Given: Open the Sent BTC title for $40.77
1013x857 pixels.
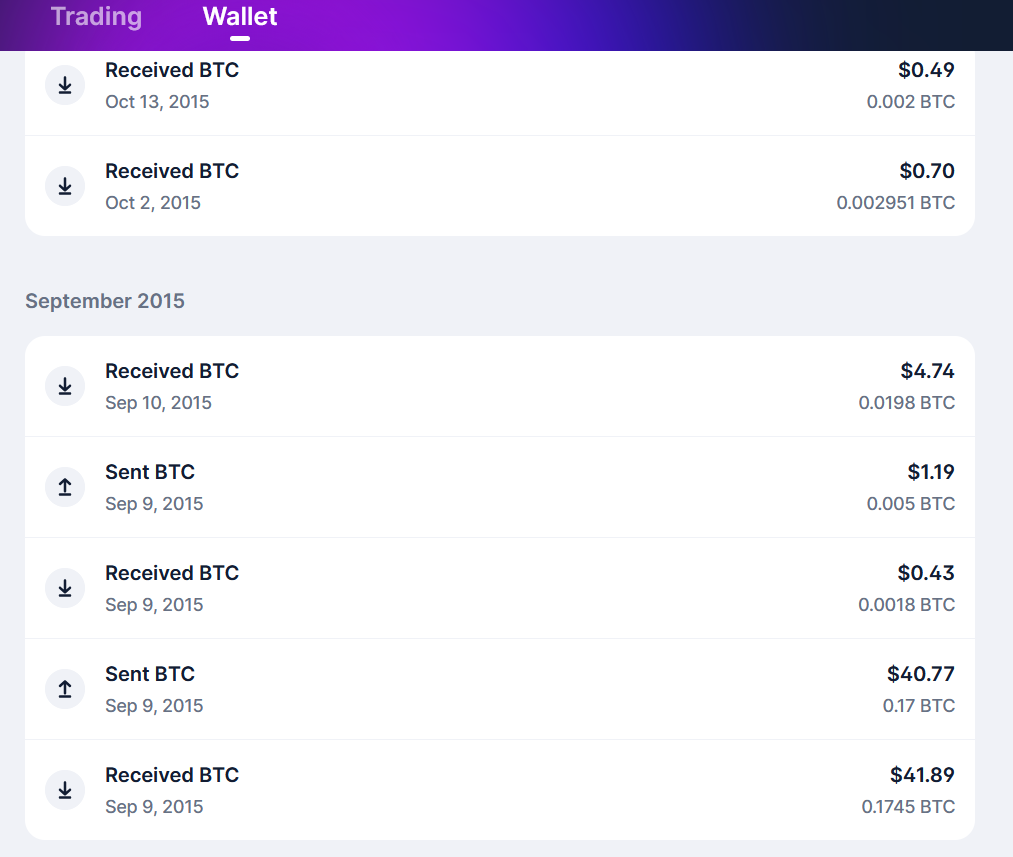Looking at the screenshot, I should tap(150, 674).
